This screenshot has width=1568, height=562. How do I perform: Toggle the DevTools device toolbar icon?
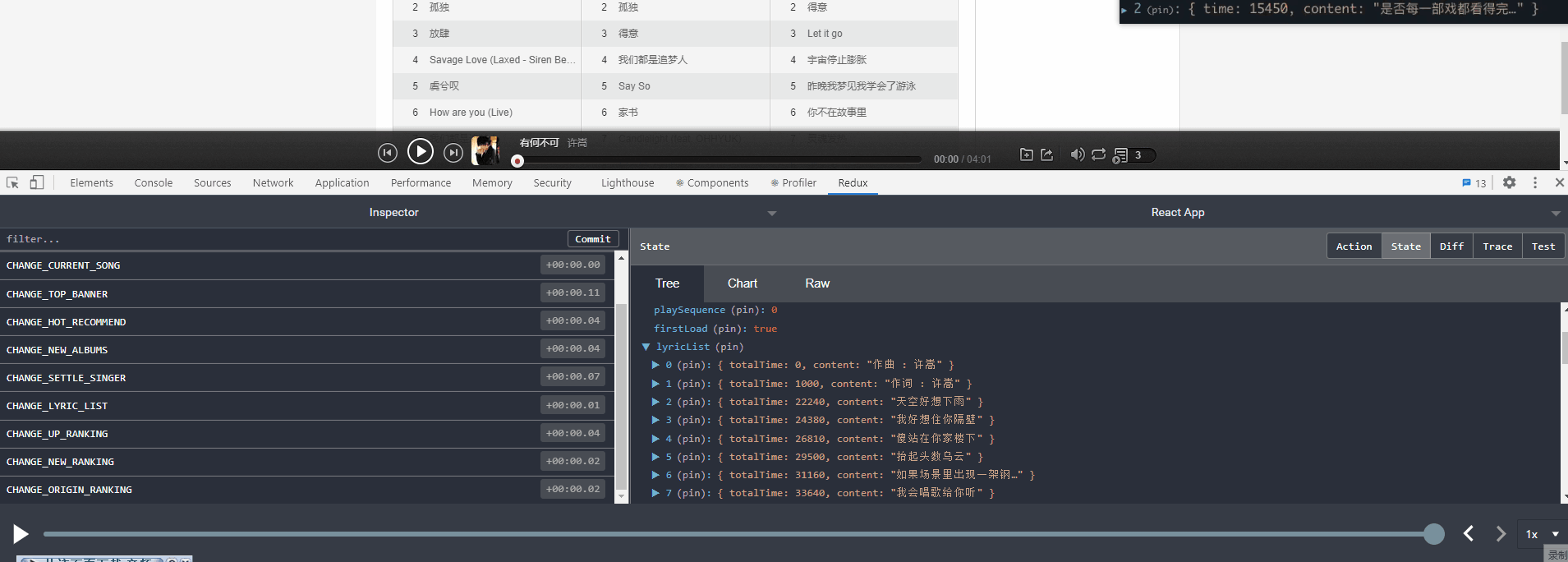(37, 182)
